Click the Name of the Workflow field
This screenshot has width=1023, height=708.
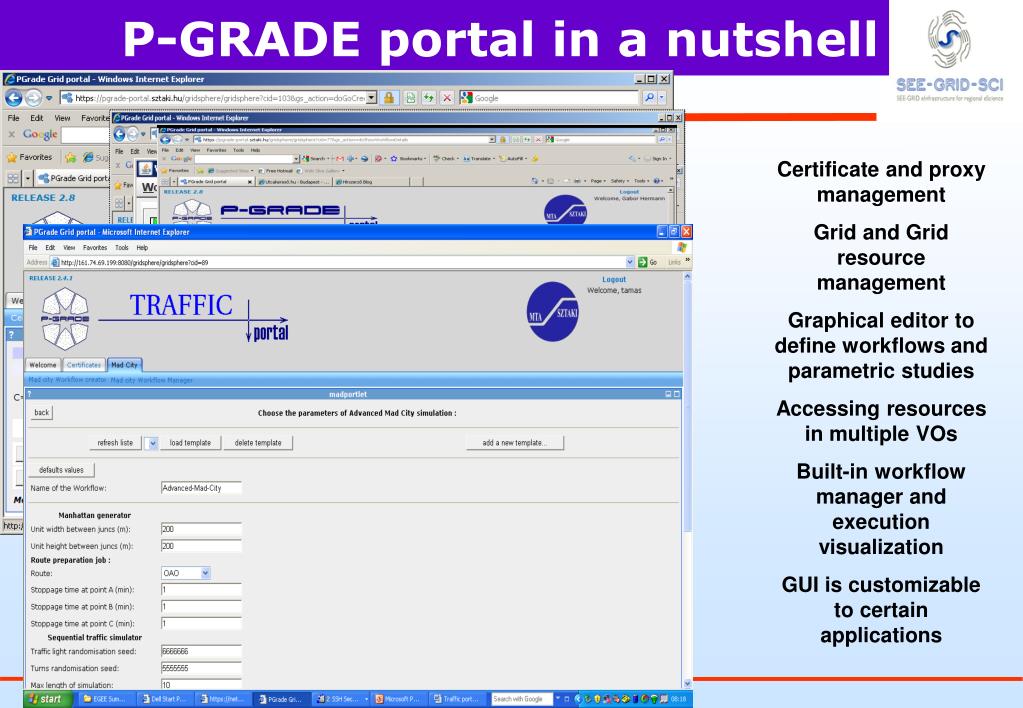coord(201,488)
